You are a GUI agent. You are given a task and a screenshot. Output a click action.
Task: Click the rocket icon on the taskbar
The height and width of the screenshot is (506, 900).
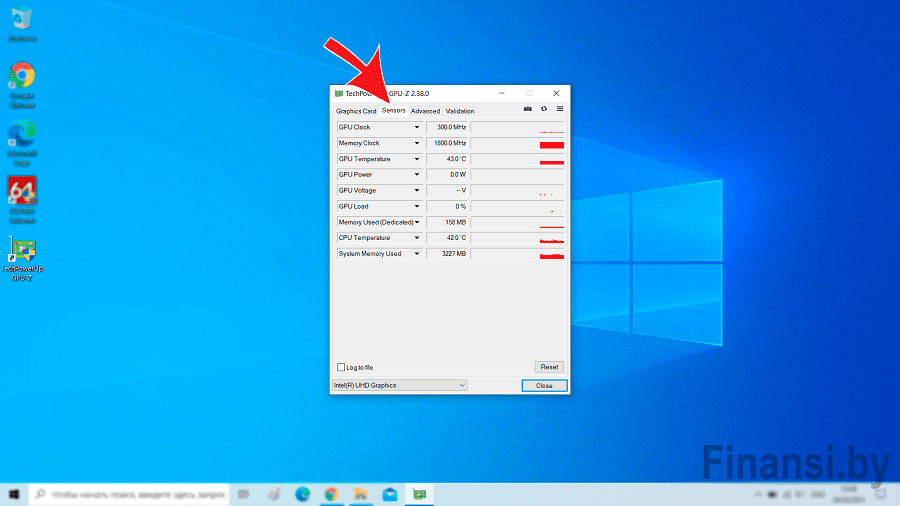click(274, 494)
